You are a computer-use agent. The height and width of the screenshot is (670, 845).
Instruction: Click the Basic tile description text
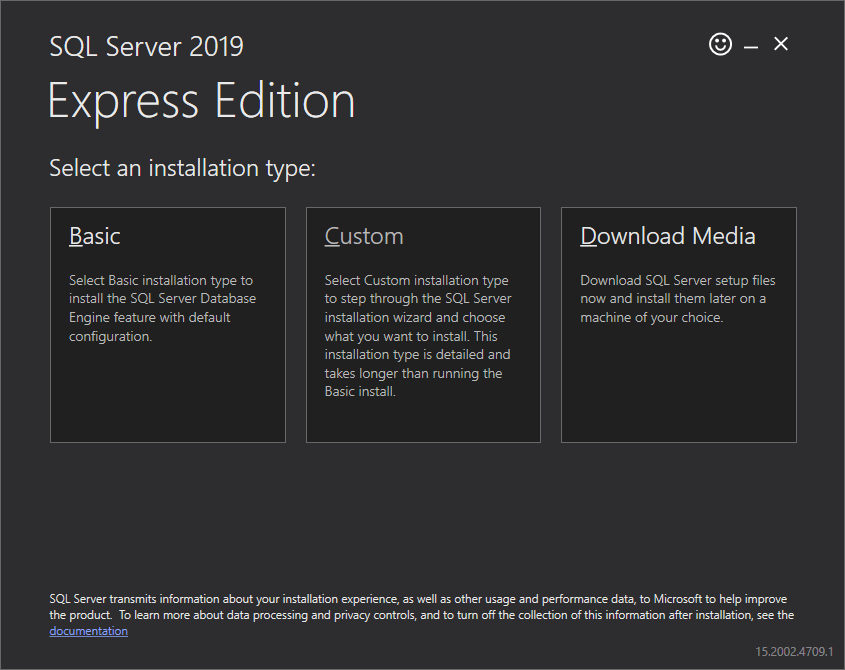coord(162,308)
